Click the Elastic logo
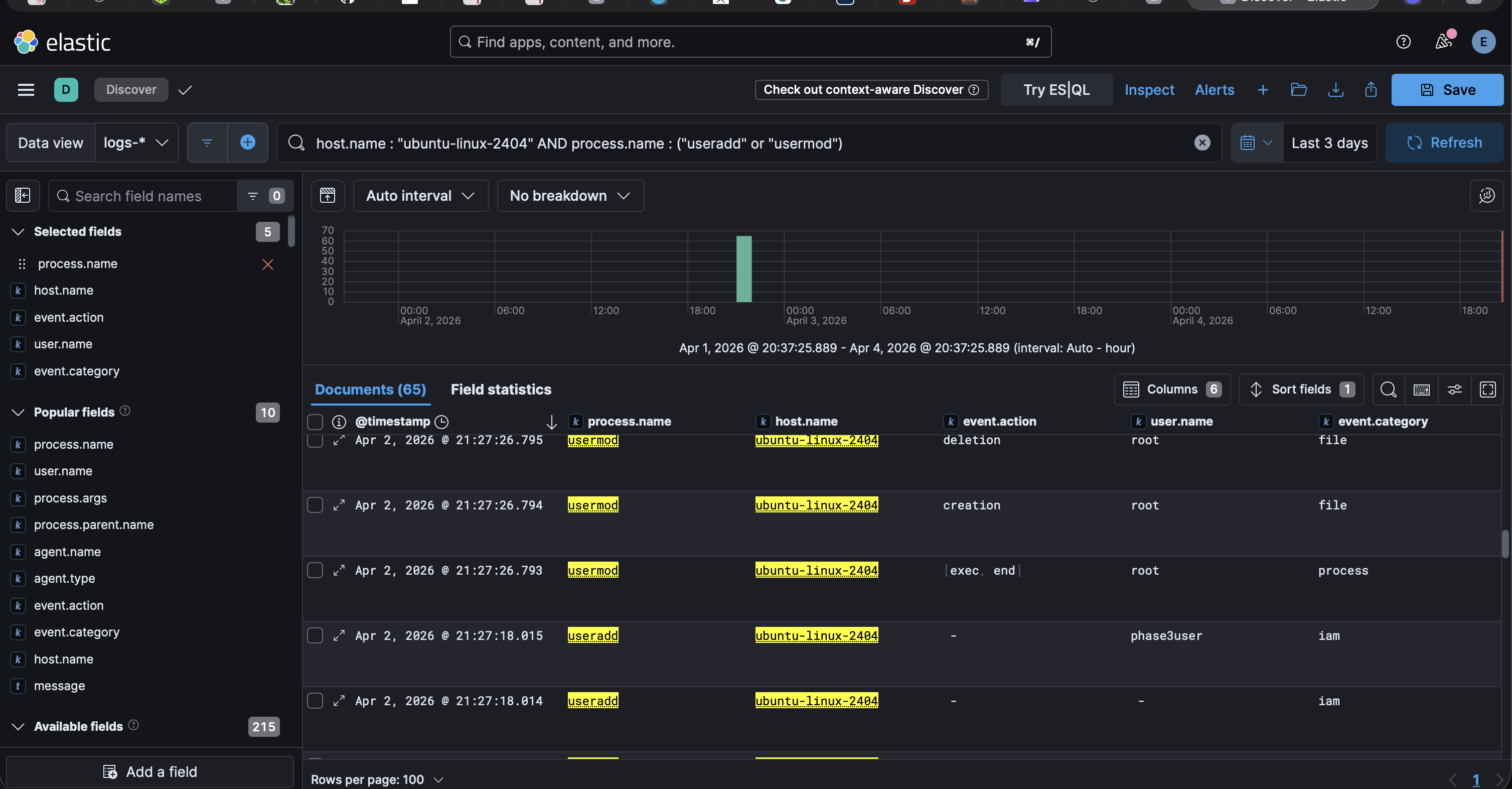 click(x=62, y=42)
